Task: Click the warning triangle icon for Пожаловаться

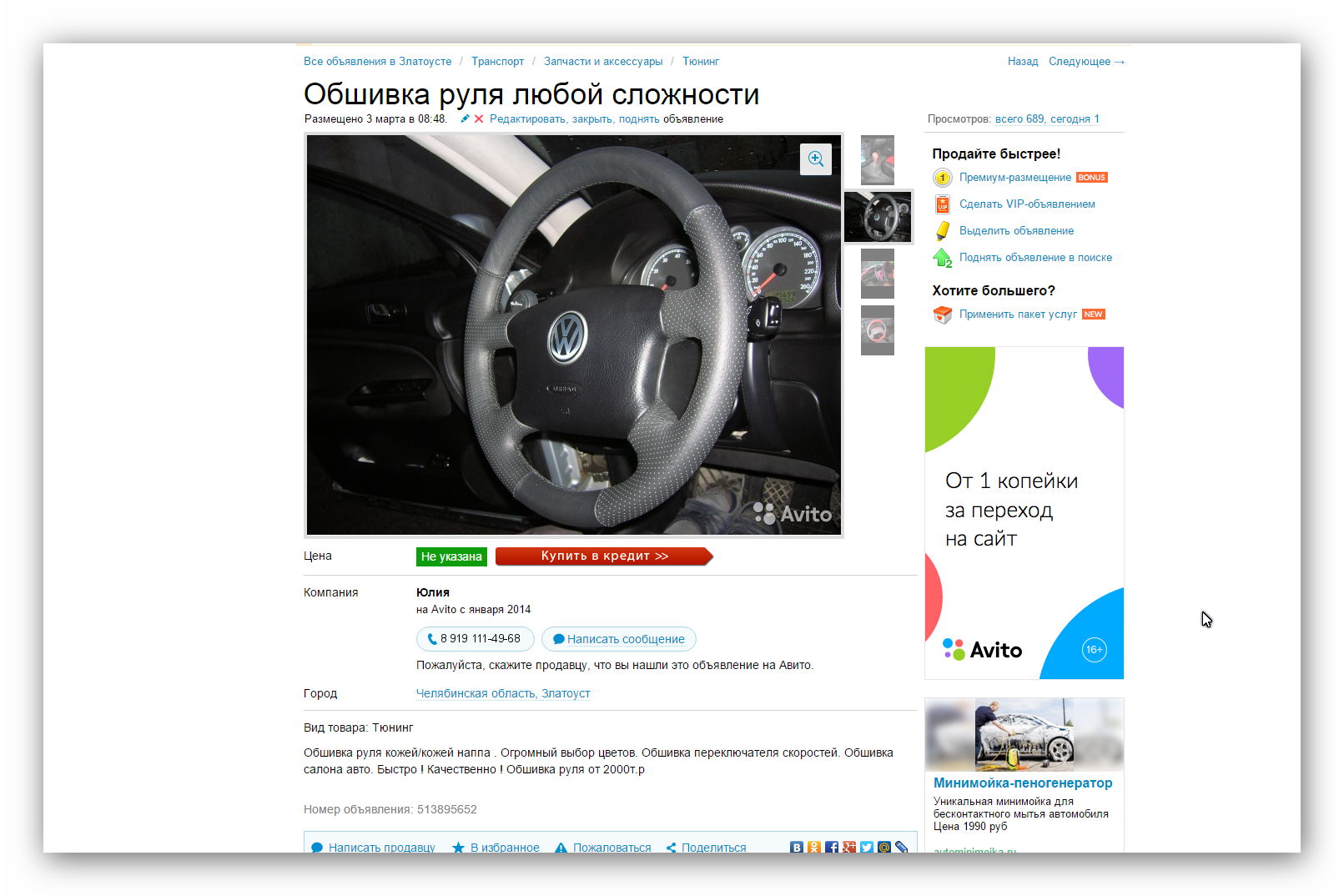Action: 561,848
